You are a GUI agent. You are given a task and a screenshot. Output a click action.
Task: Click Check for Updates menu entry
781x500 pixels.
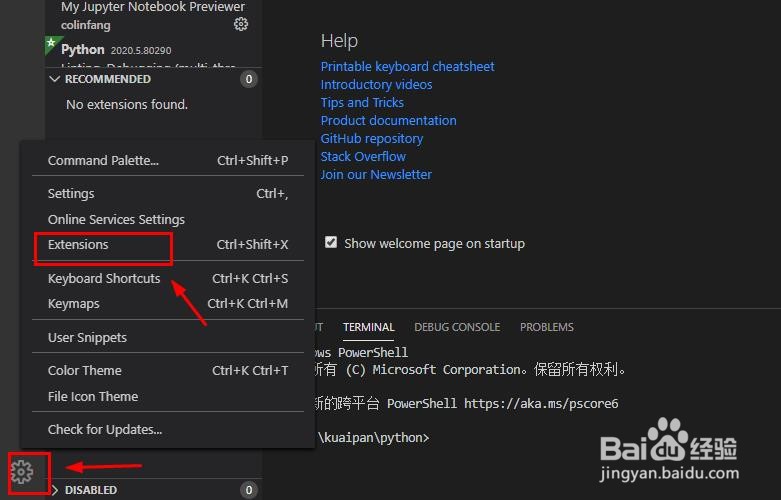(168, 429)
